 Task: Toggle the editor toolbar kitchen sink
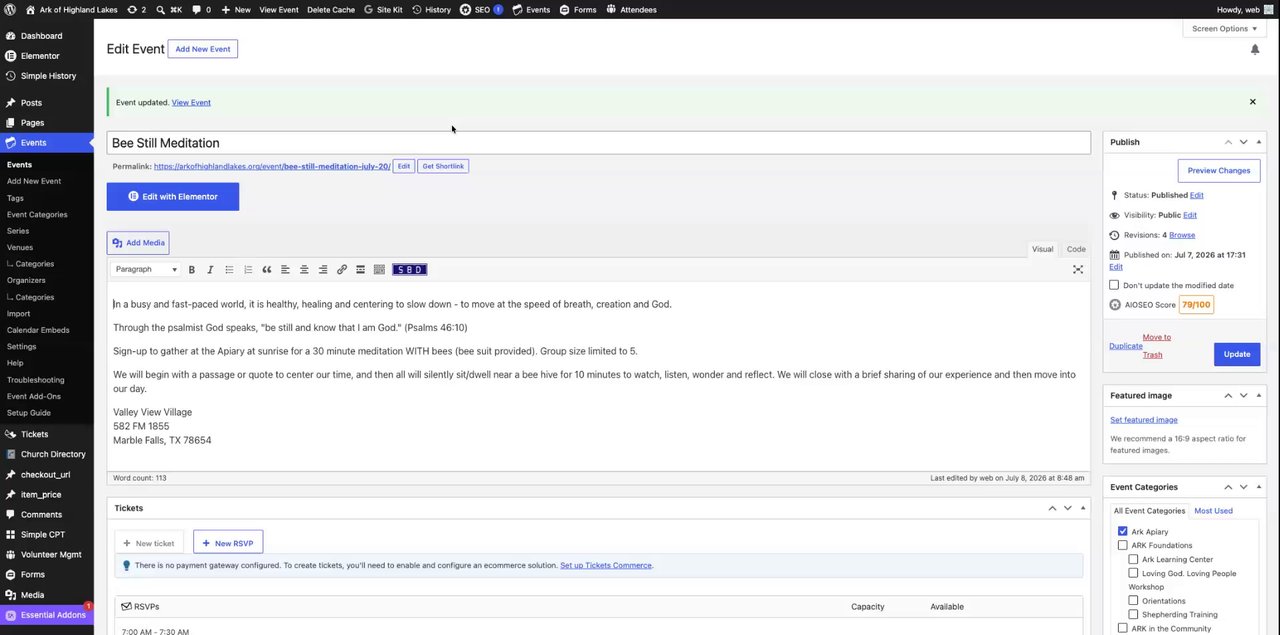(379, 270)
